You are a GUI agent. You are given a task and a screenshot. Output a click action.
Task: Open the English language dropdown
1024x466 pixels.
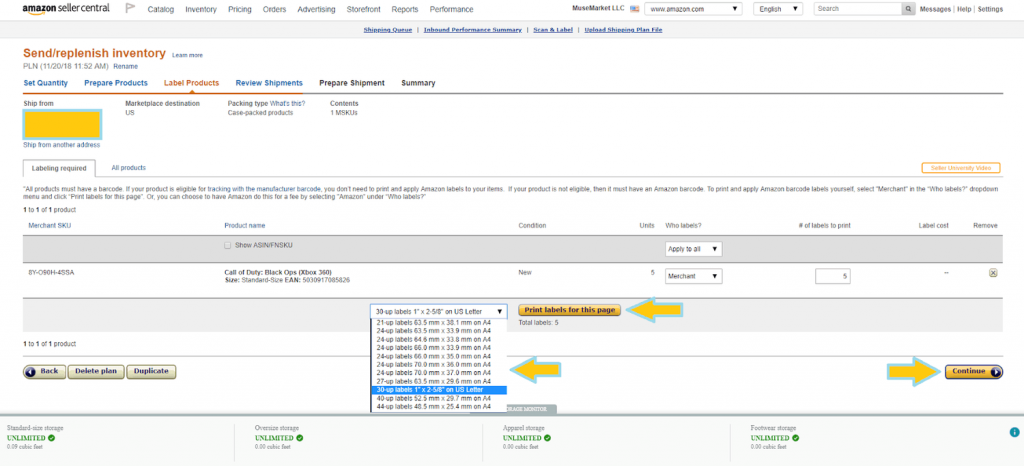[x=778, y=9]
